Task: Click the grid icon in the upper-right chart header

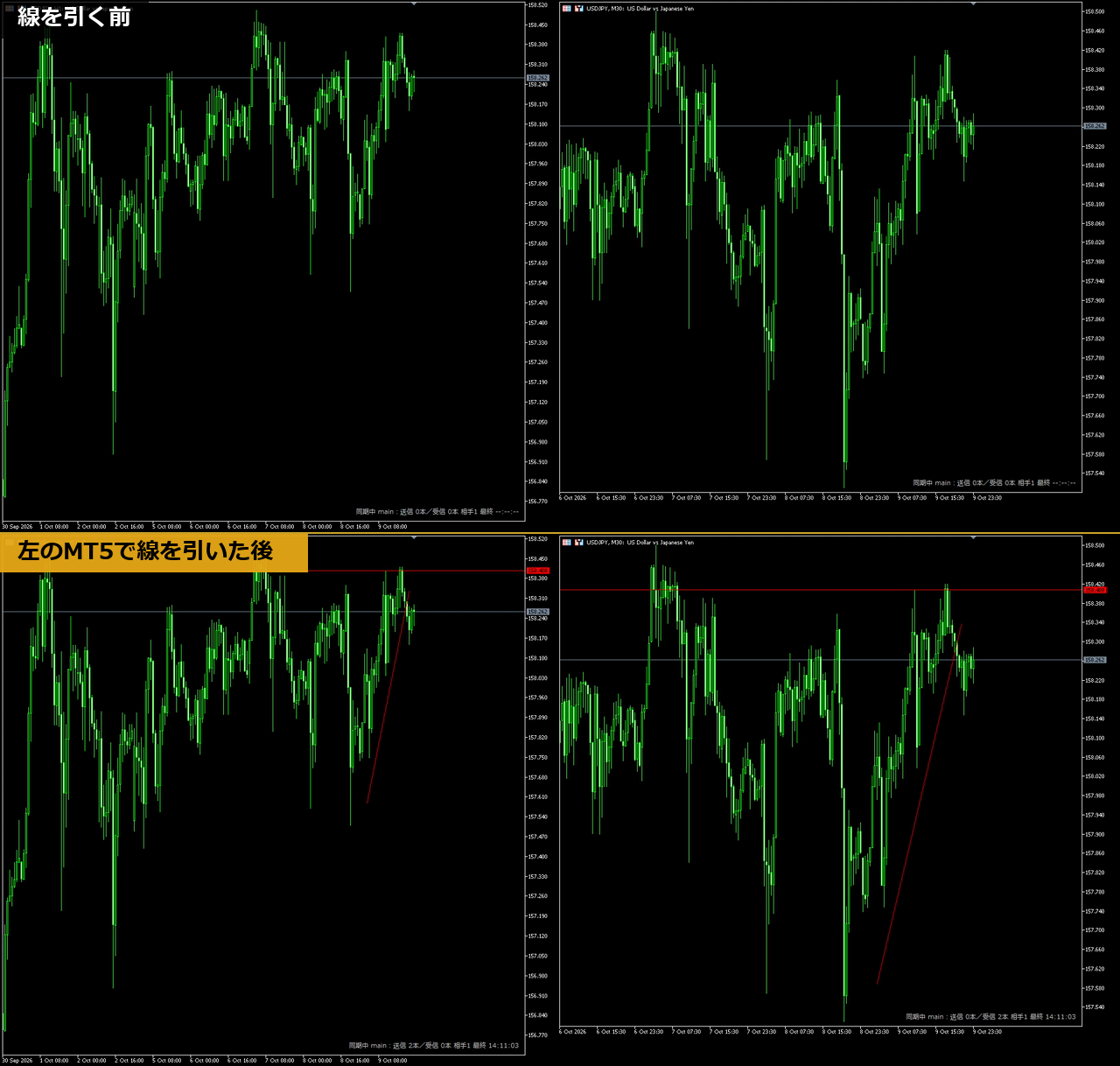Action: (566, 9)
